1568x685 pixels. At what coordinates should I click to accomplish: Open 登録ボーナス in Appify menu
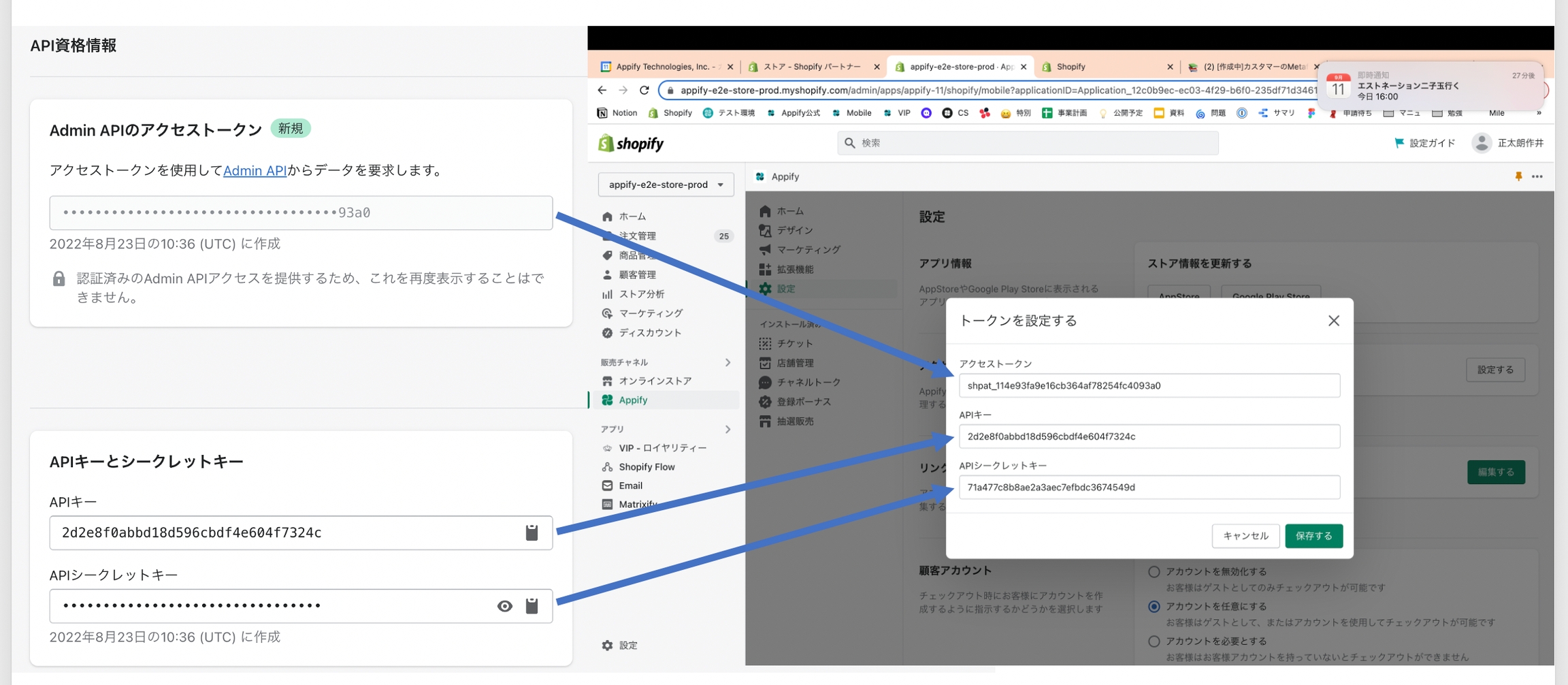click(796, 402)
